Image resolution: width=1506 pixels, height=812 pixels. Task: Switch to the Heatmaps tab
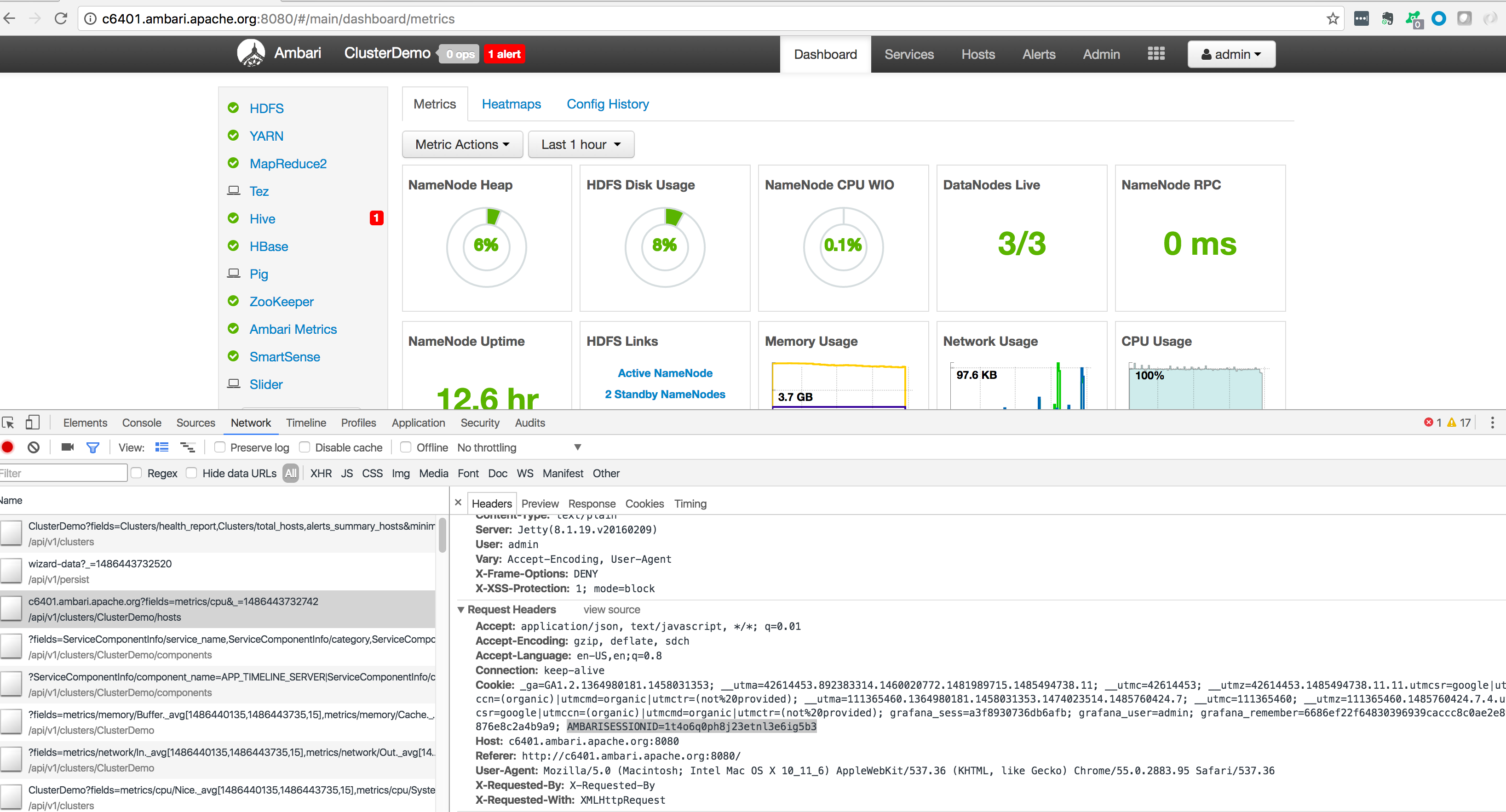(x=511, y=104)
